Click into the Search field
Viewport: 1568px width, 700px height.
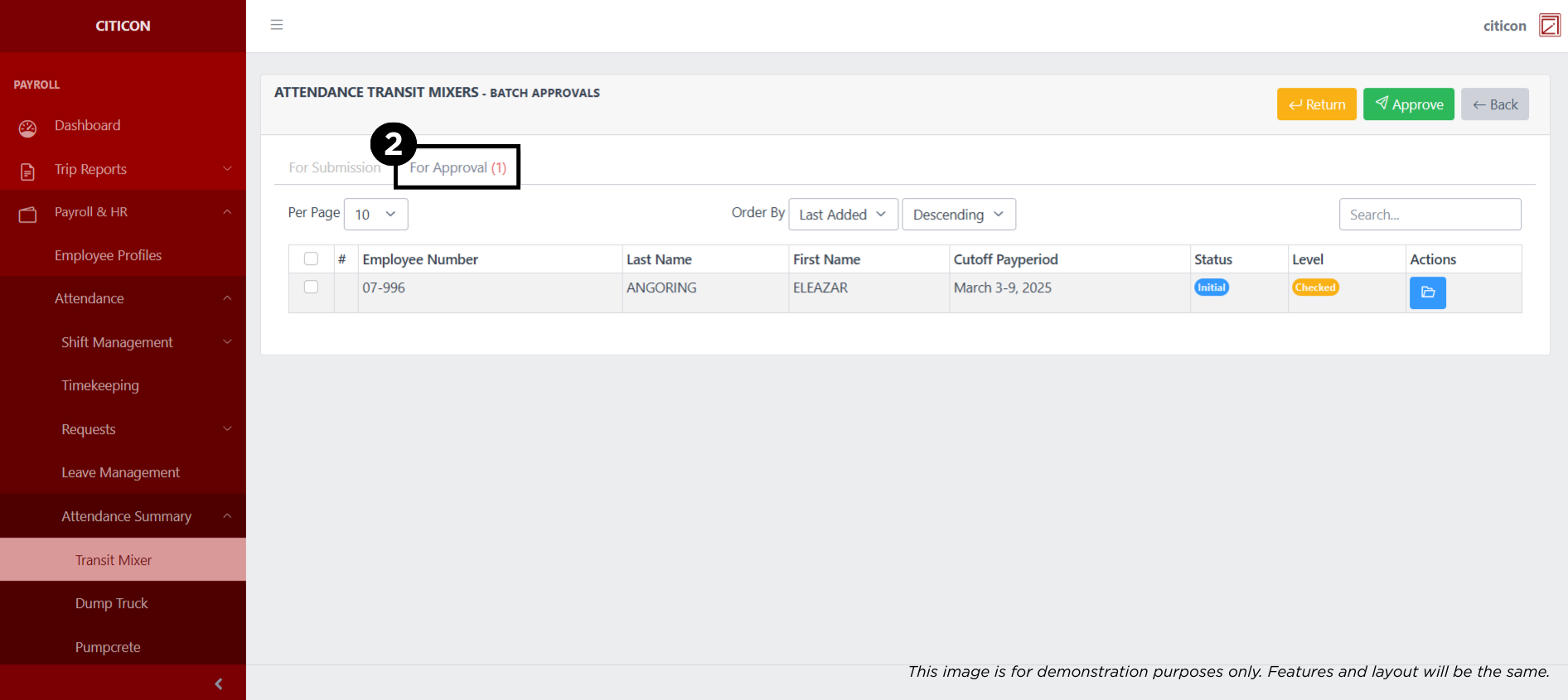coord(1430,215)
